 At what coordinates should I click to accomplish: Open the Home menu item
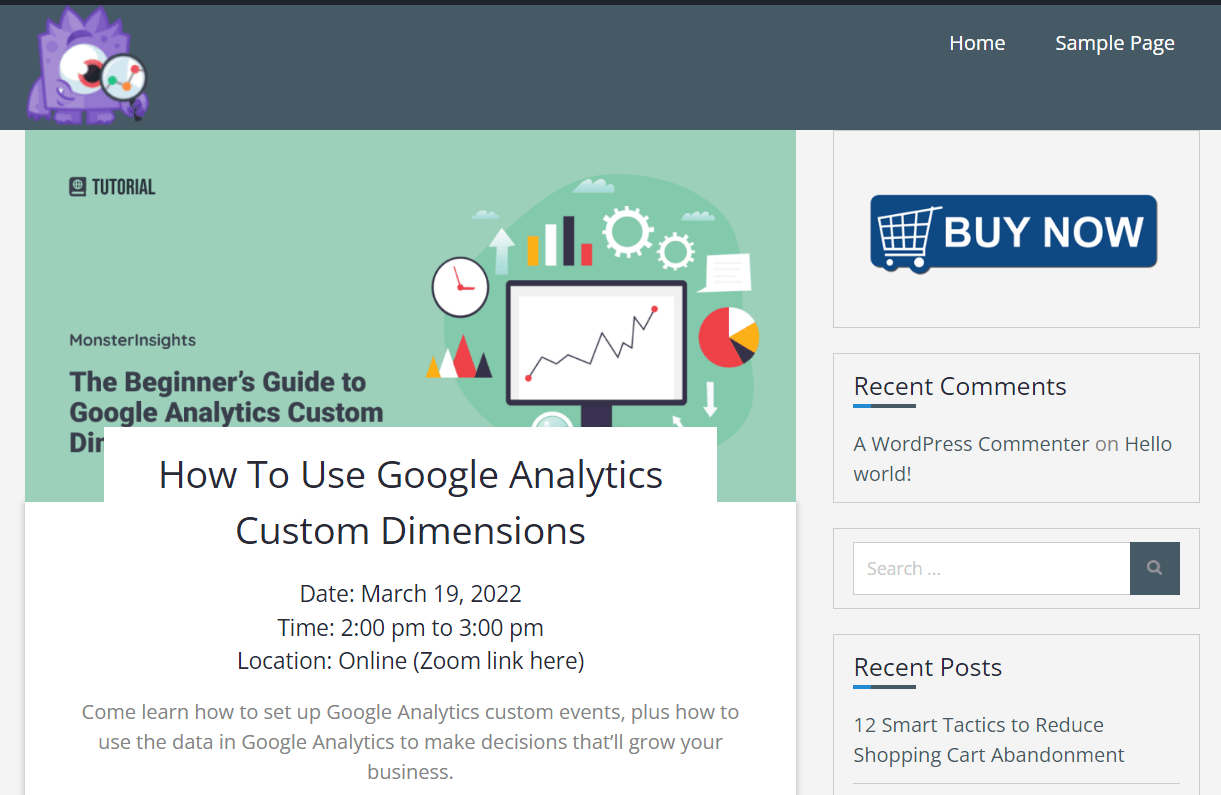(977, 43)
